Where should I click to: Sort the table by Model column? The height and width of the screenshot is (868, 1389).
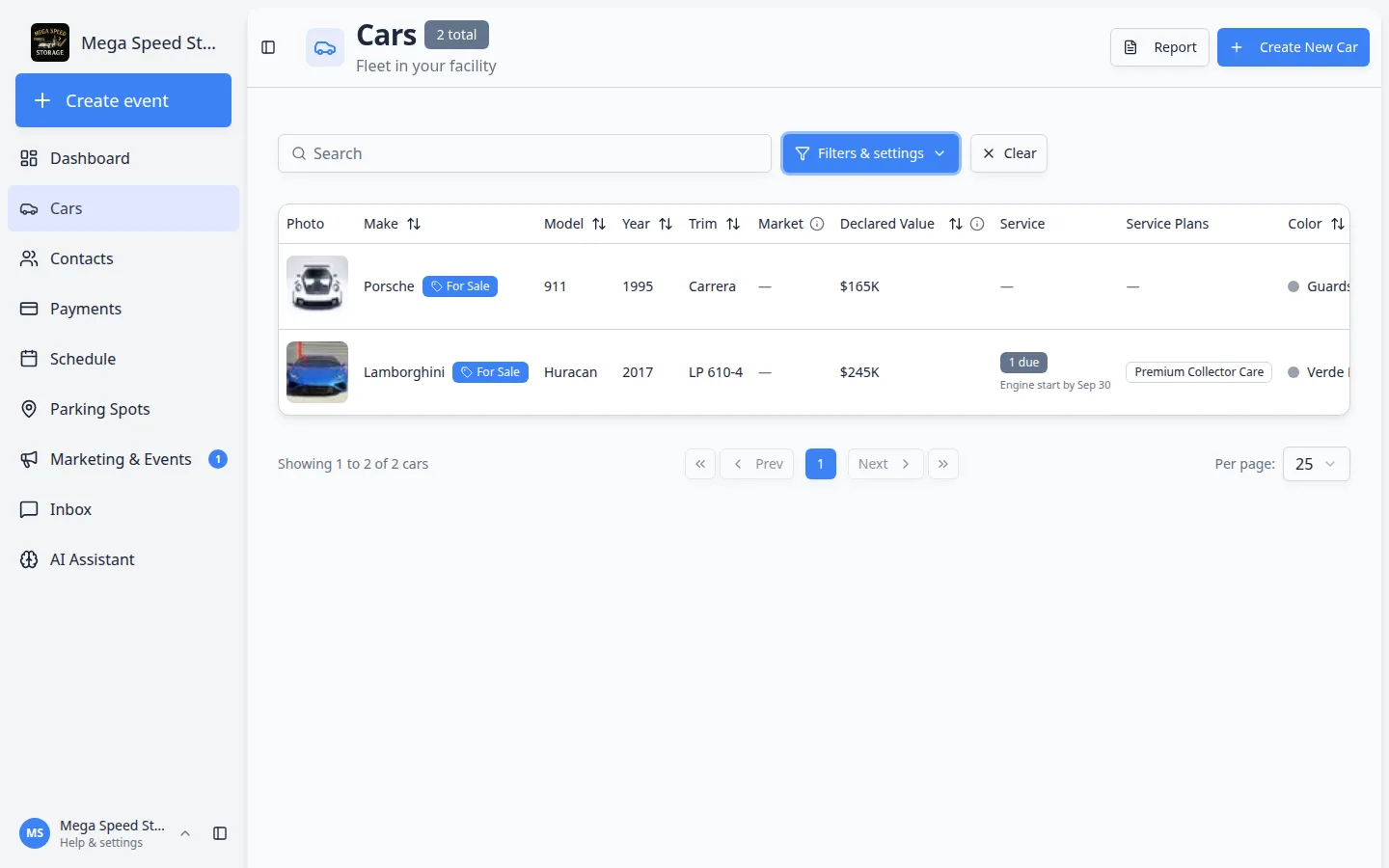(599, 224)
